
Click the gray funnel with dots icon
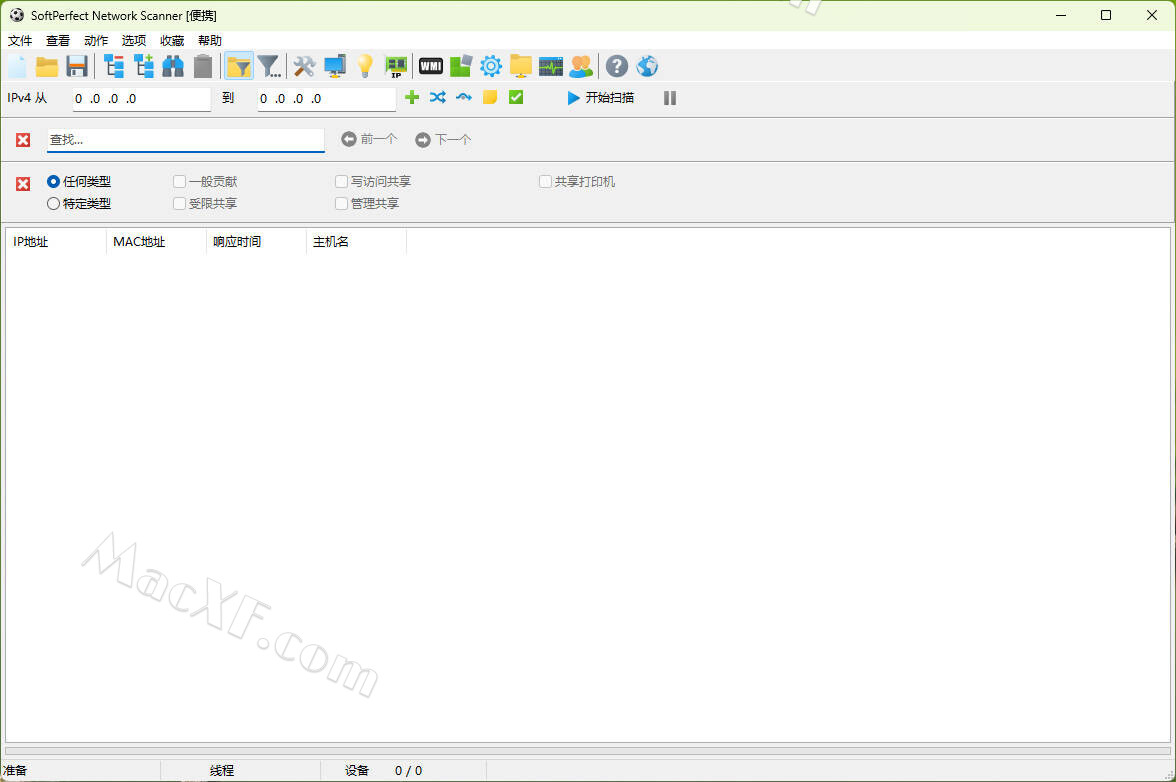click(x=268, y=67)
